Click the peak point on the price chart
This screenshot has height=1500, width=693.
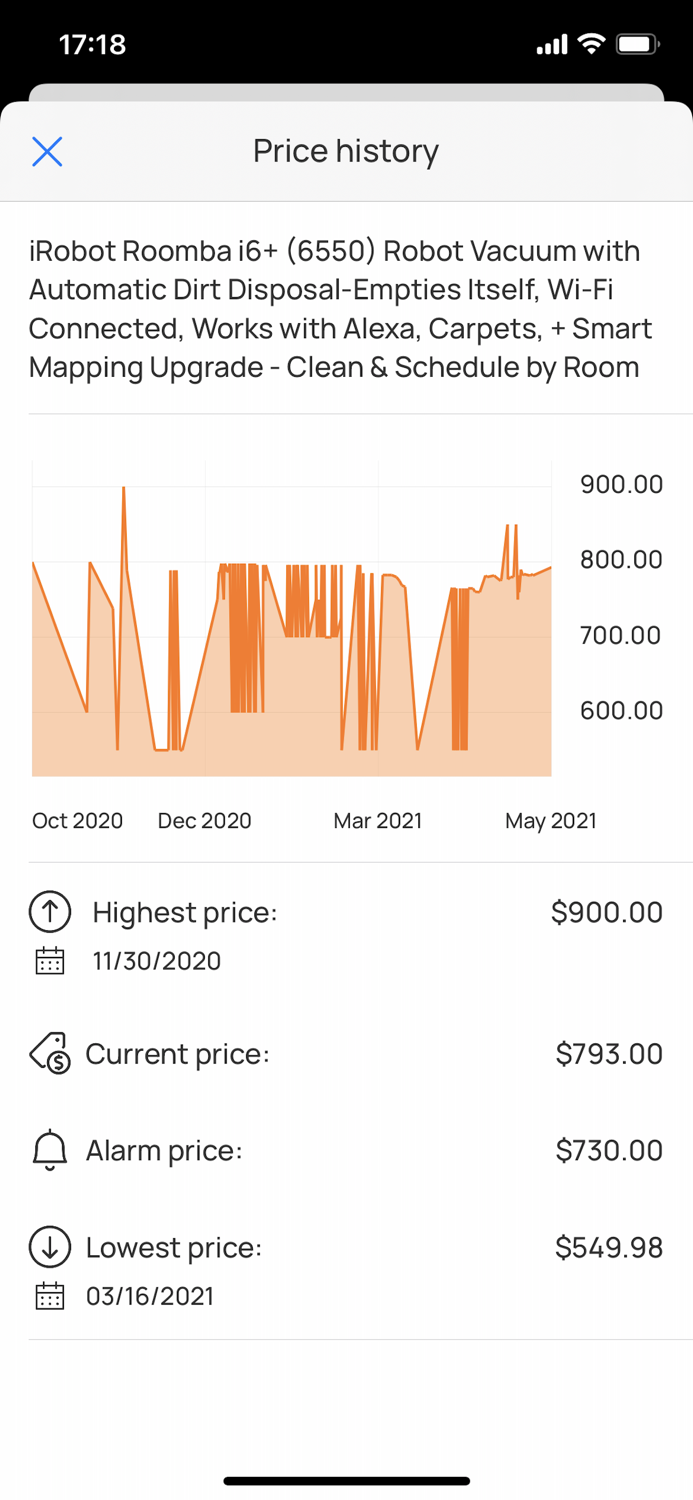pos(123,488)
